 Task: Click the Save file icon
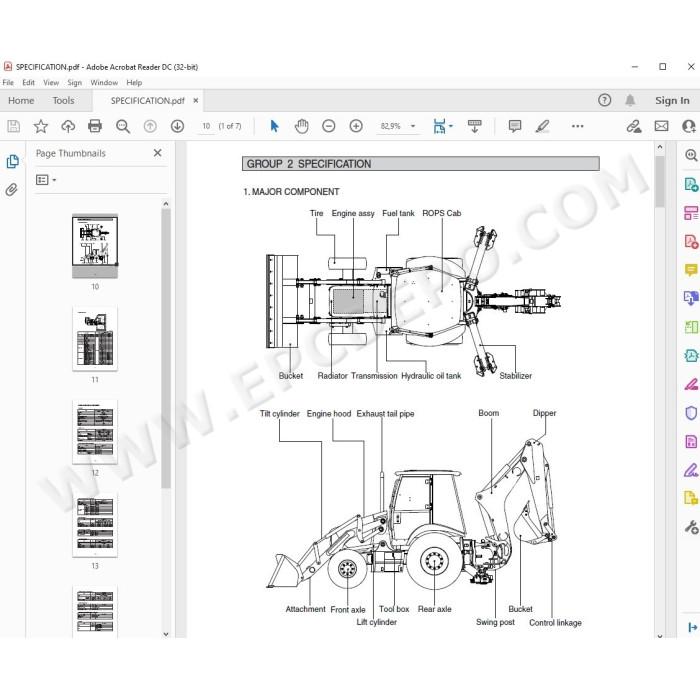13,126
